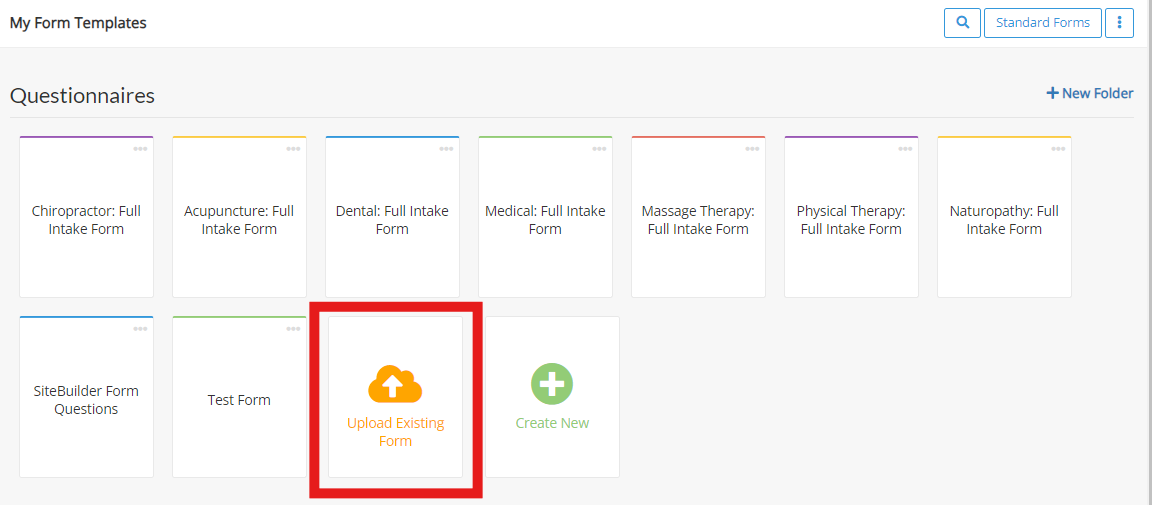Open Medical form's three-dot menu
This screenshot has height=505, width=1152.
pos(599,149)
